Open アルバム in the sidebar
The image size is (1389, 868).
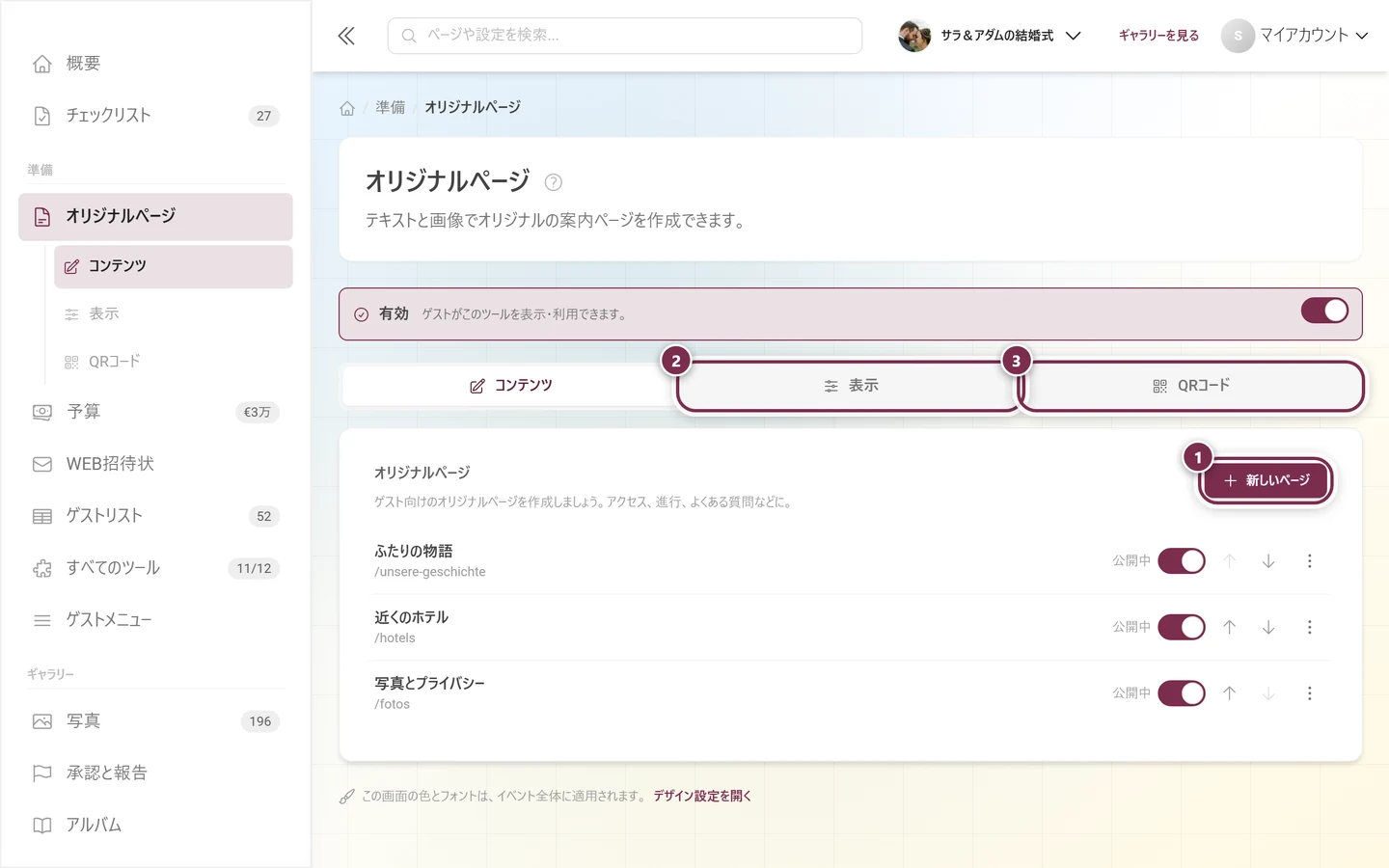[x=155, y=826]
